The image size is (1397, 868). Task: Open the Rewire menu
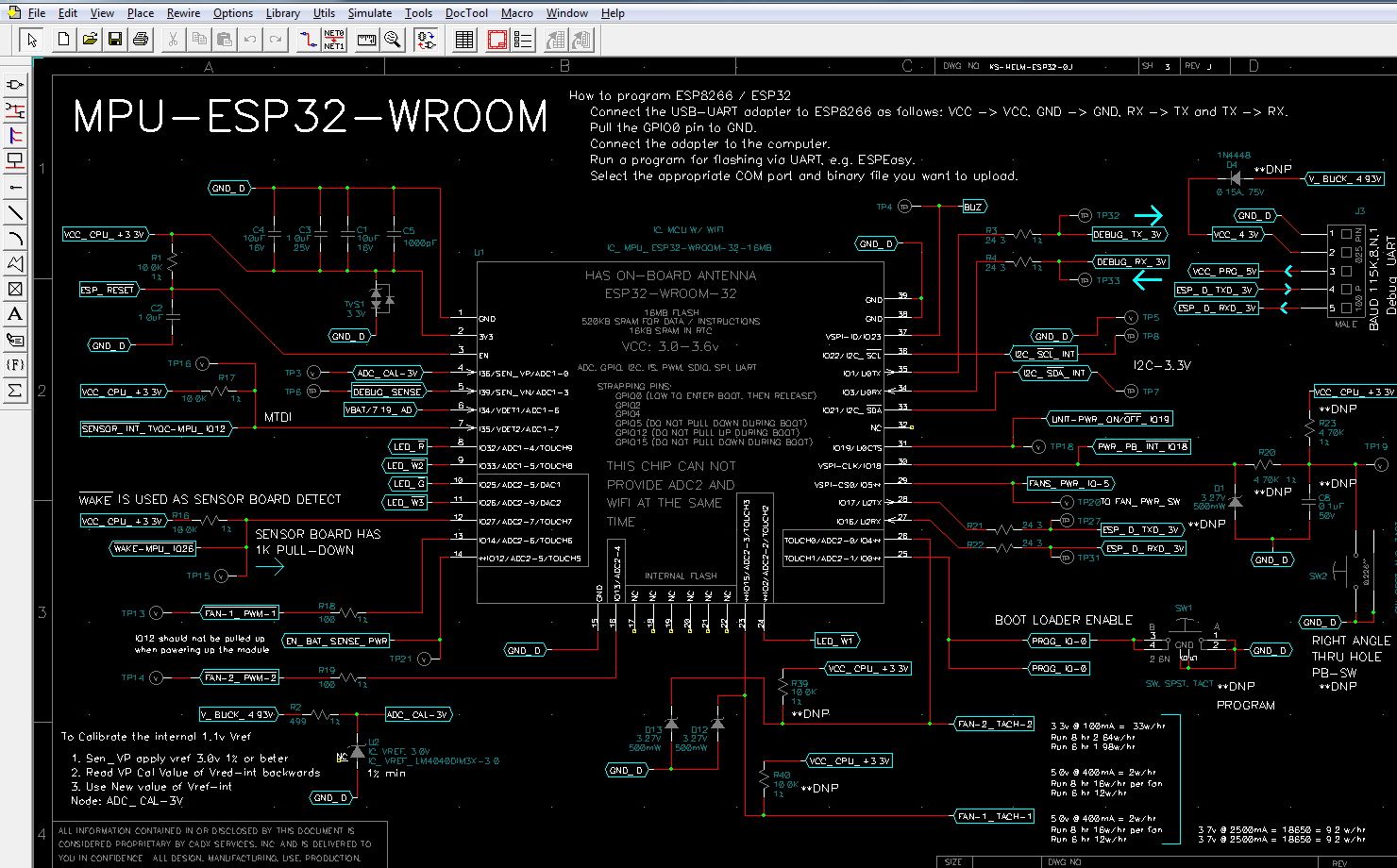point(183,13)
